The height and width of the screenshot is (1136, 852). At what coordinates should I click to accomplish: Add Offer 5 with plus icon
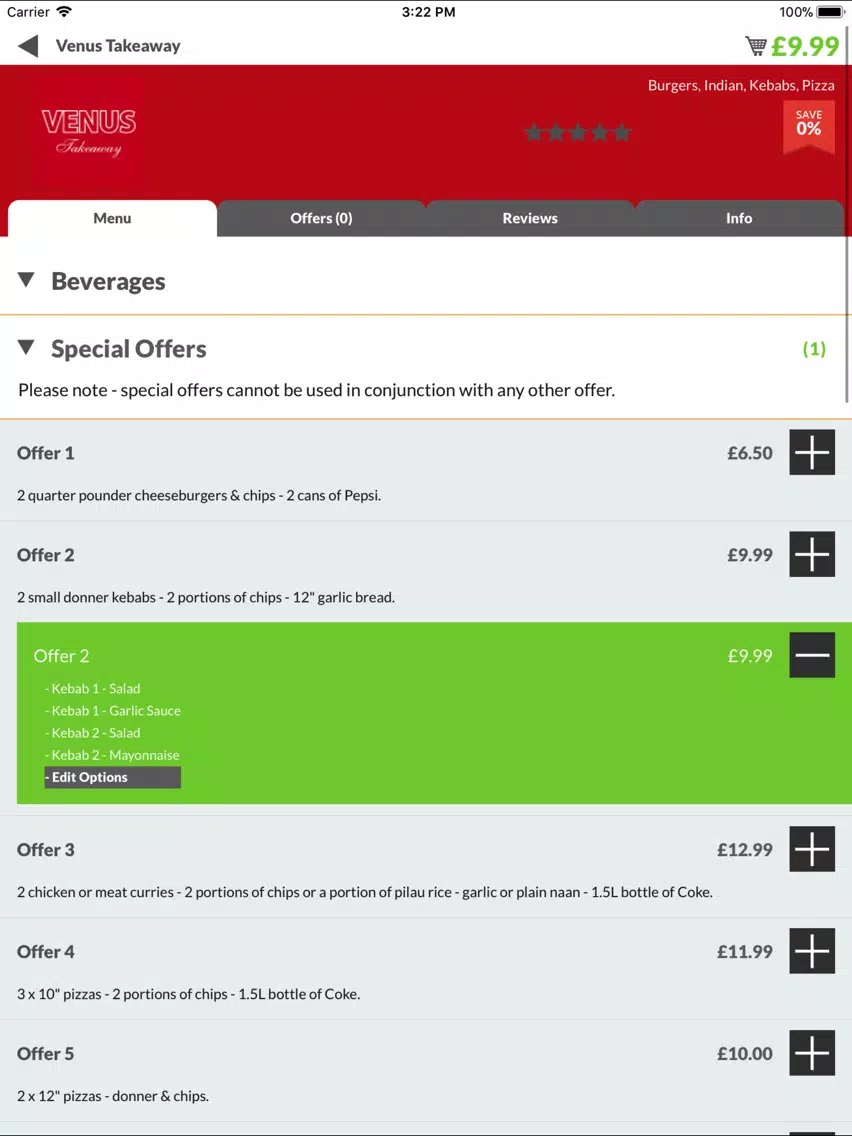(811, 1053)
